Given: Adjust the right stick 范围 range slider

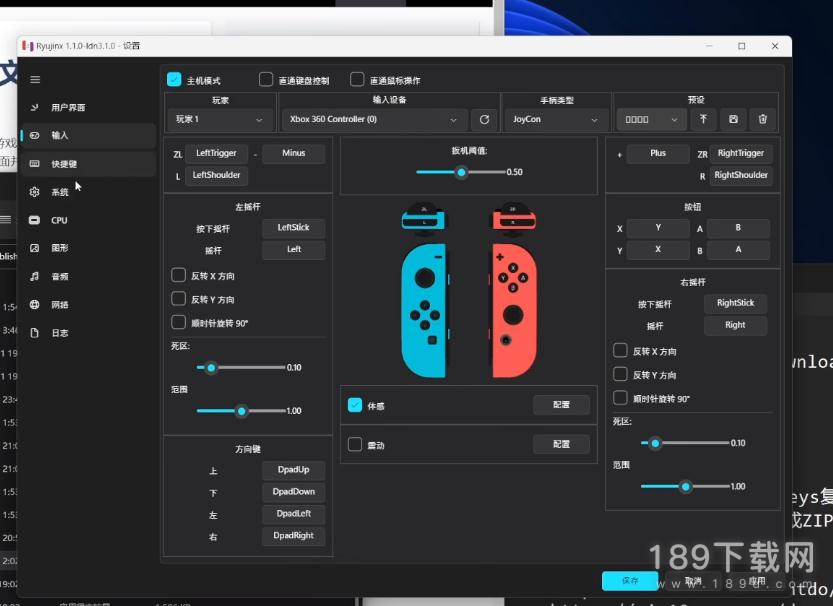Looking at the screenshot, I should coord(685,486).
